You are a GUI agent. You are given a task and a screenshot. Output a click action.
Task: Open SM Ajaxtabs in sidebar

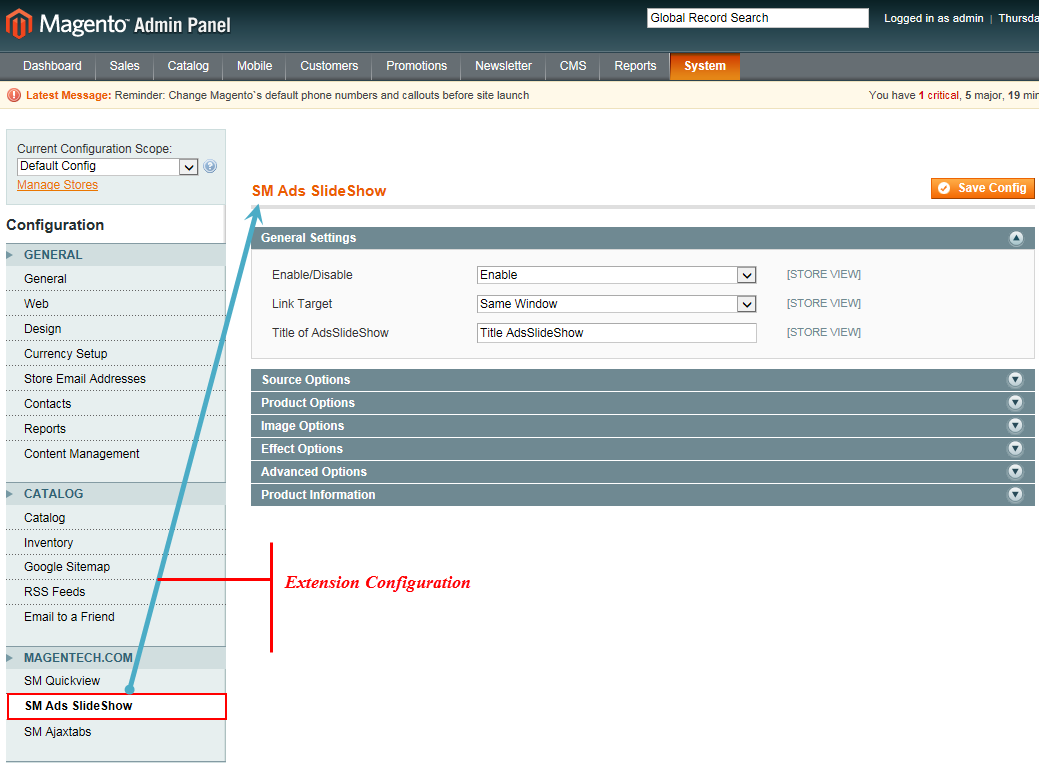[115, 732]
